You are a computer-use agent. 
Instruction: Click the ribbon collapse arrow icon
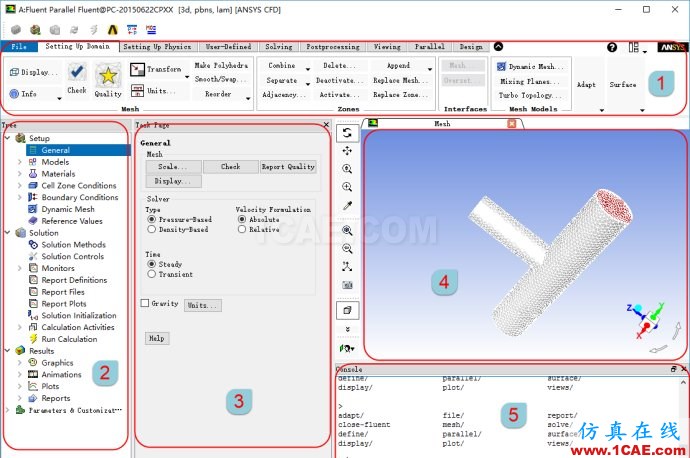[498, 46]
